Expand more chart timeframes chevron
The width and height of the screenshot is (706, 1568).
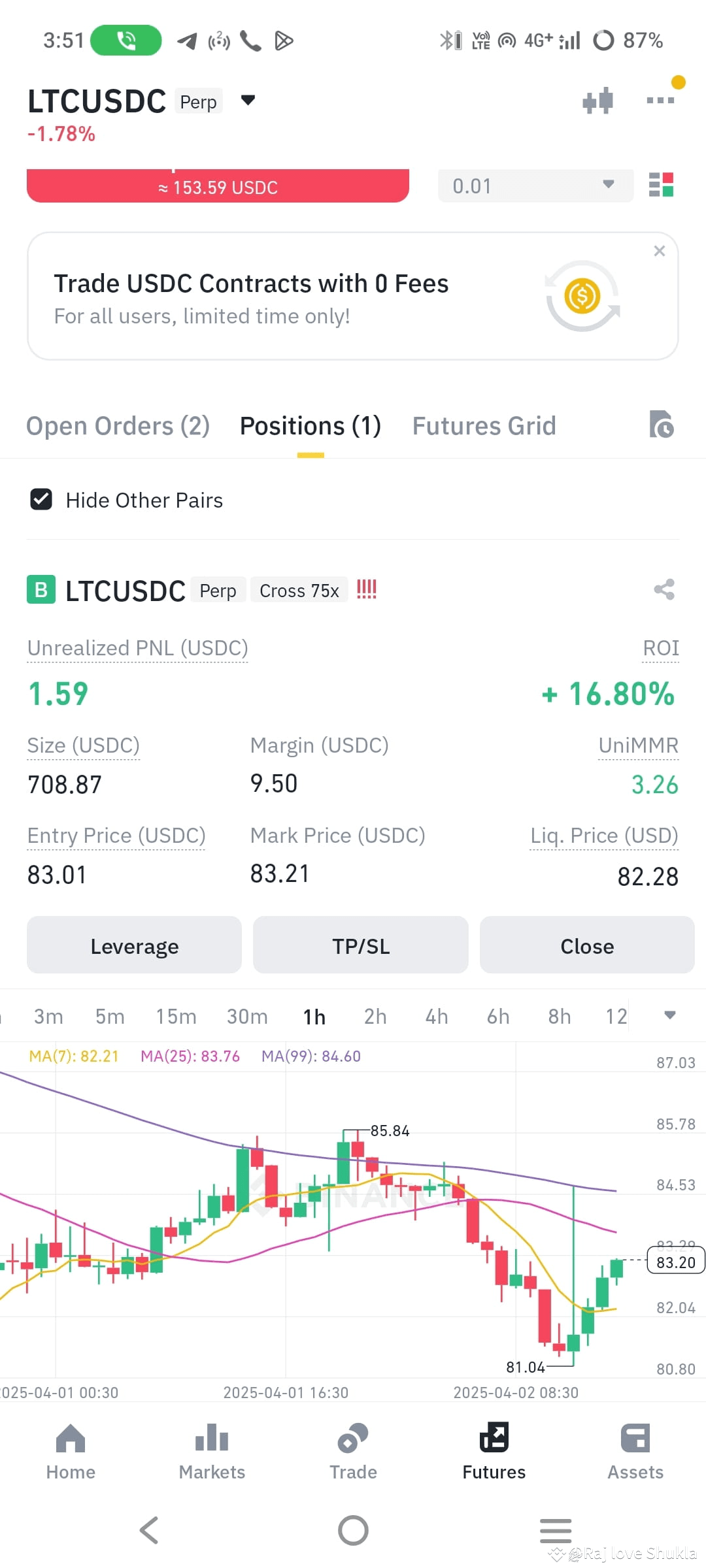click(669, 1016)
